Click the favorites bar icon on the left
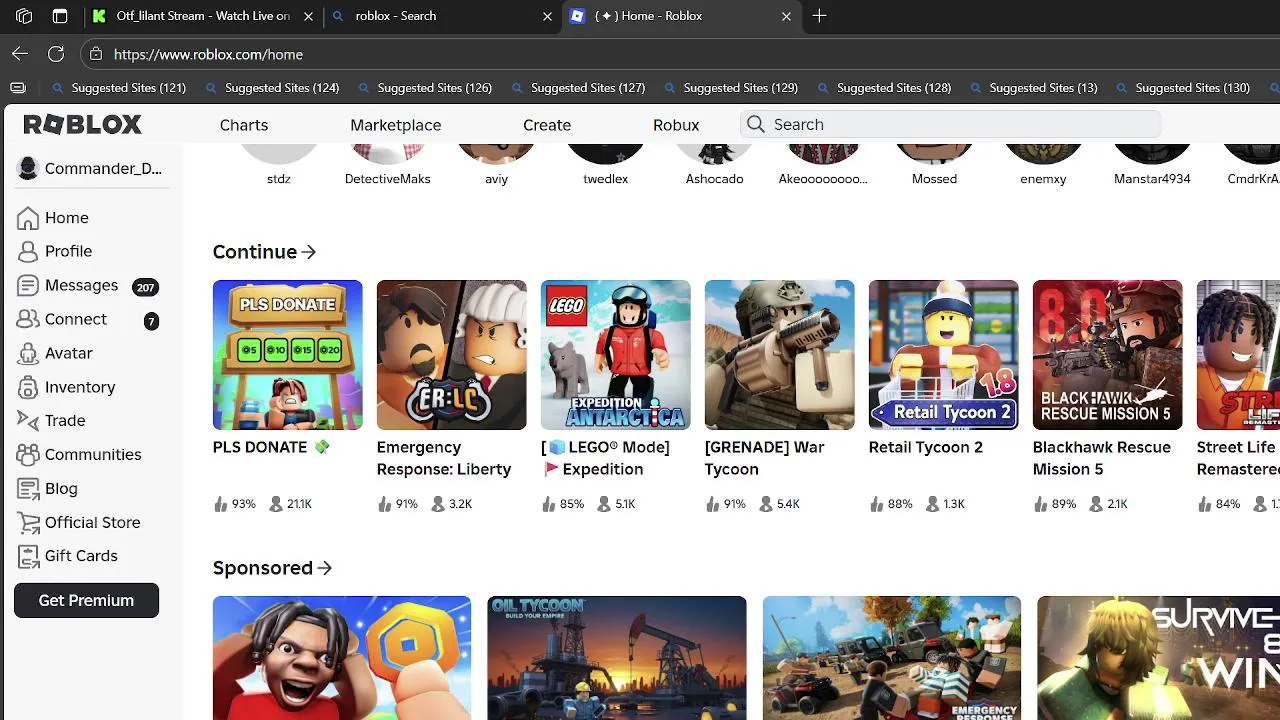Viewport: 1280px width, 720px height. [x=18, y=88]
